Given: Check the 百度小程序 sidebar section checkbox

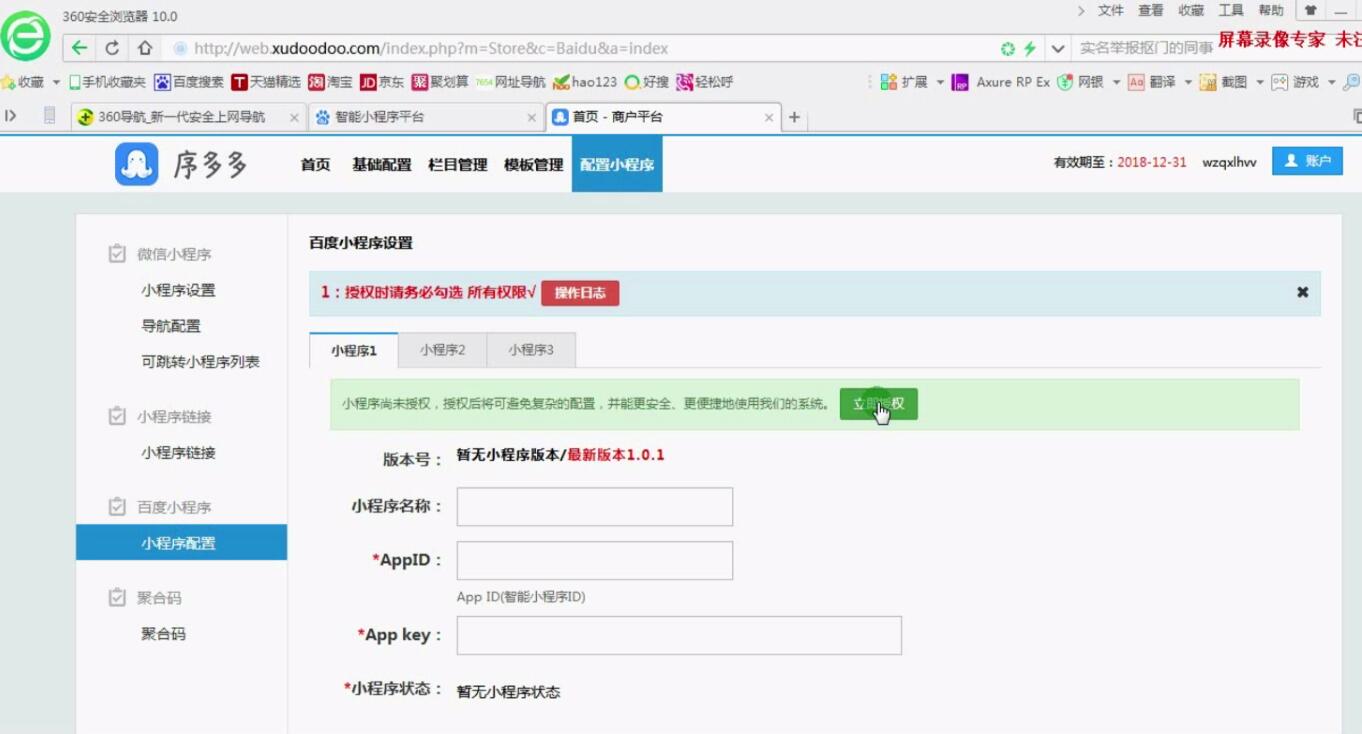Looking at the screenshot, I should pyautogui.click(x=117, y=506).
